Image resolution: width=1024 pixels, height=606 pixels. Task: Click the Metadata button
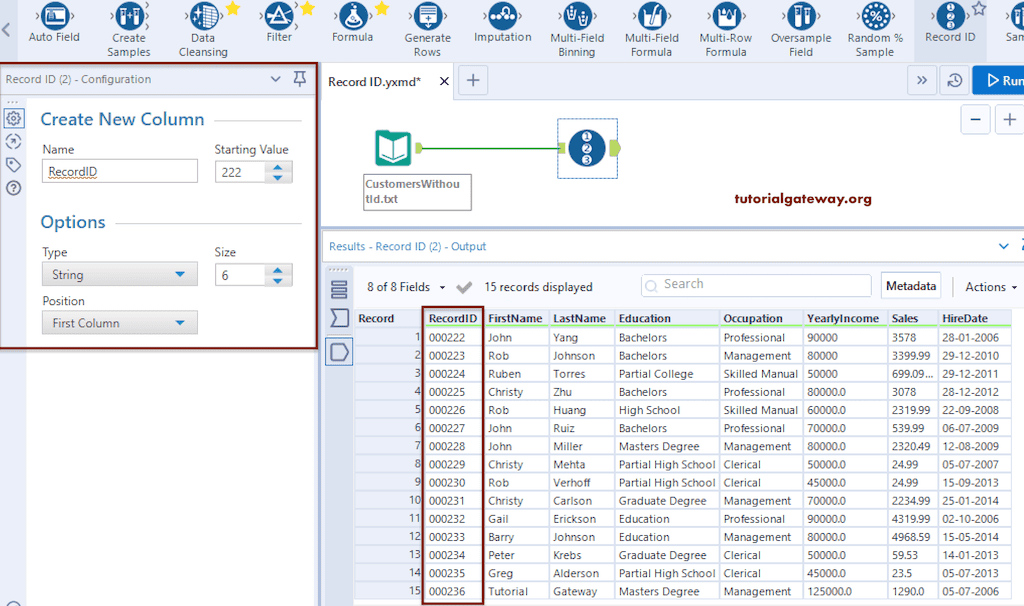click(910, 286)
